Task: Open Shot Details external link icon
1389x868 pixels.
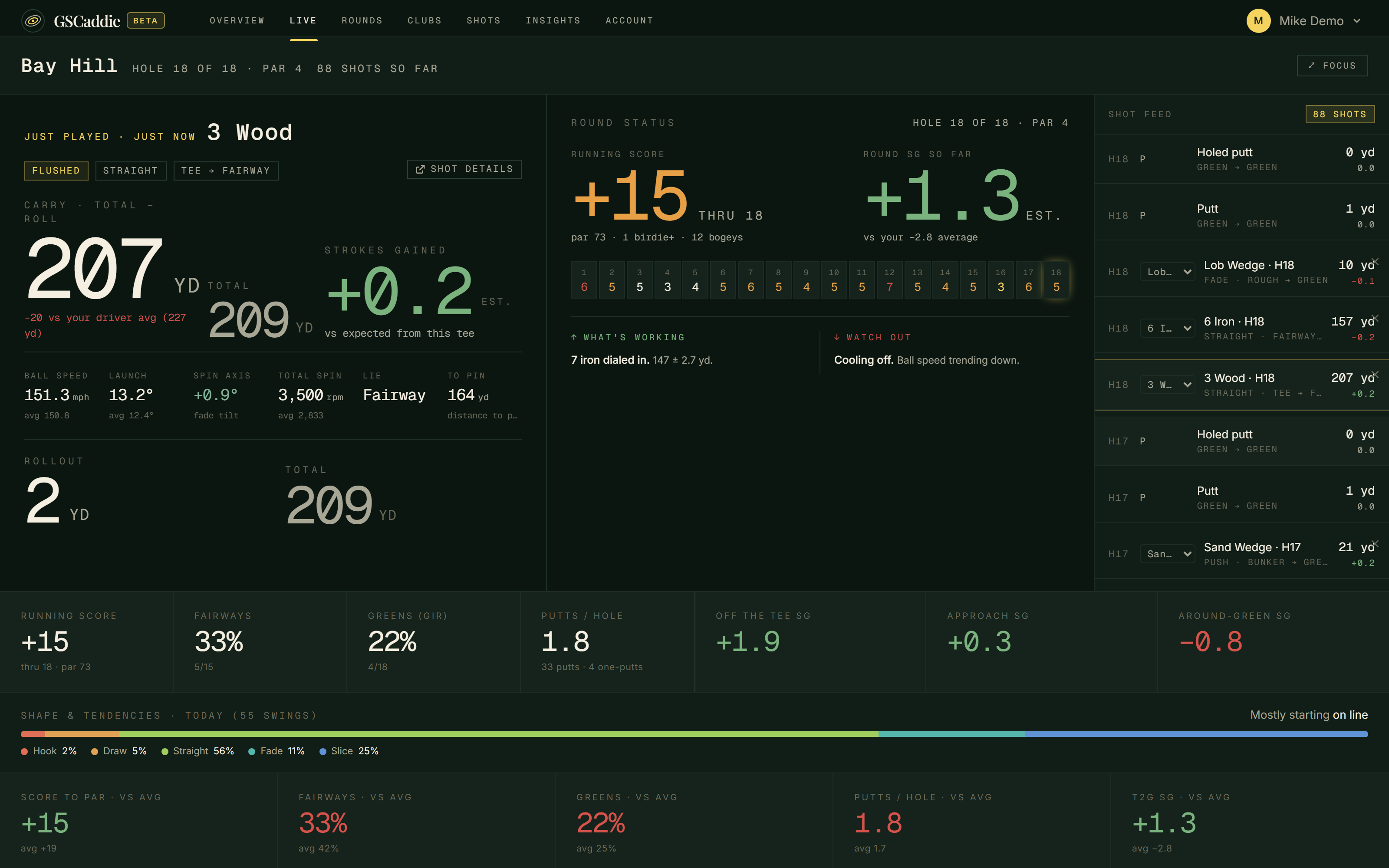Action: tap(420, 169)
